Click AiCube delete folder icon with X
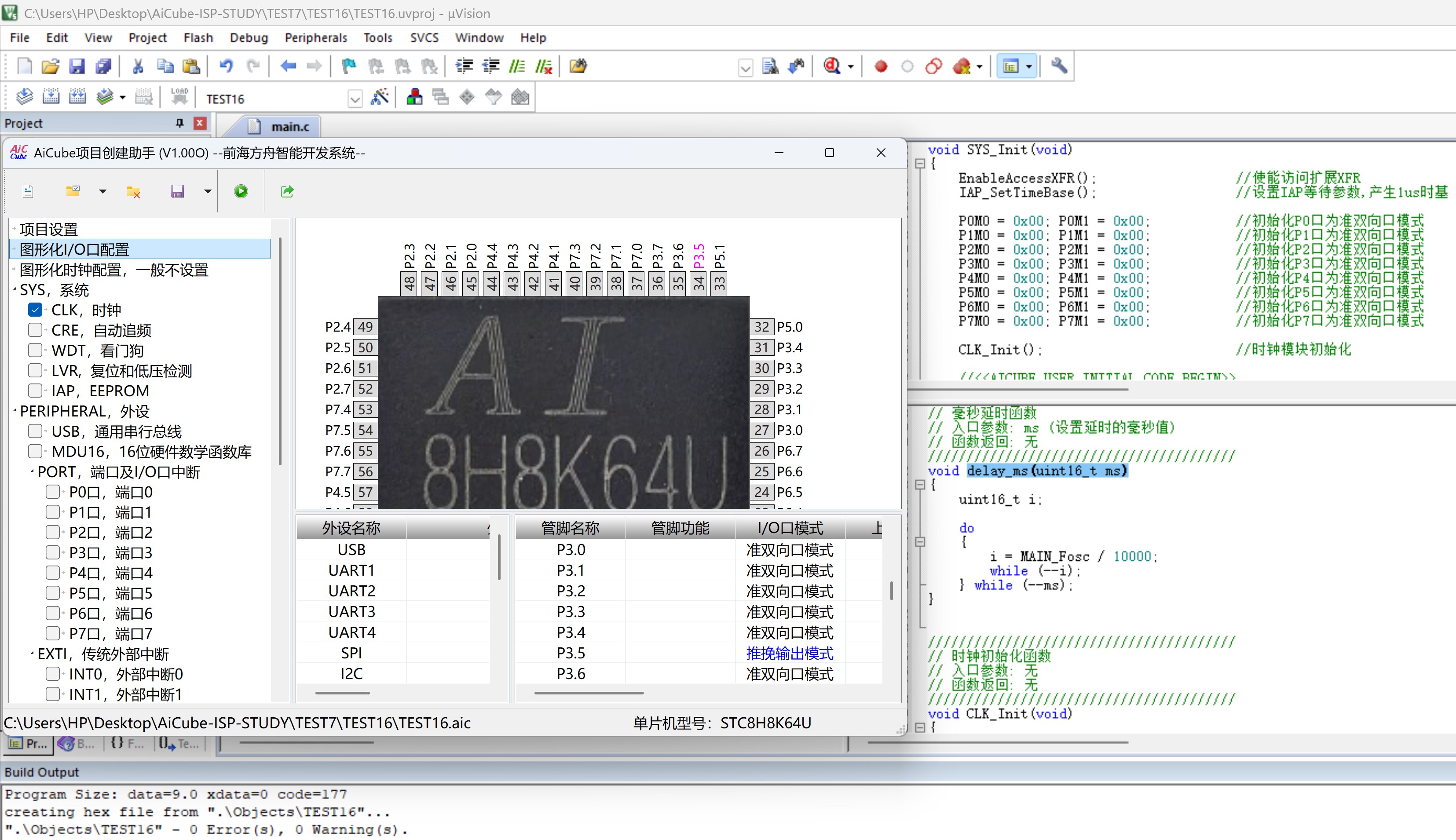 point(133,192)
